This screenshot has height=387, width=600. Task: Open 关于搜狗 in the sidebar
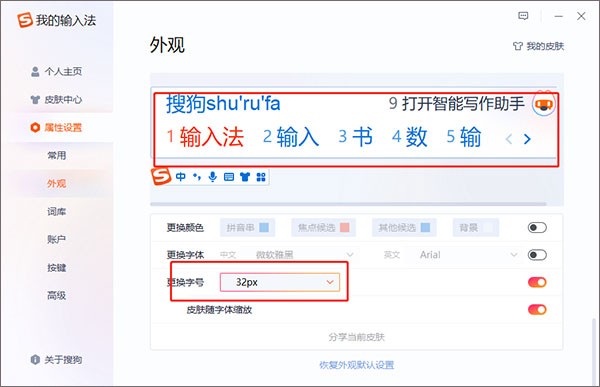(56, 360)
